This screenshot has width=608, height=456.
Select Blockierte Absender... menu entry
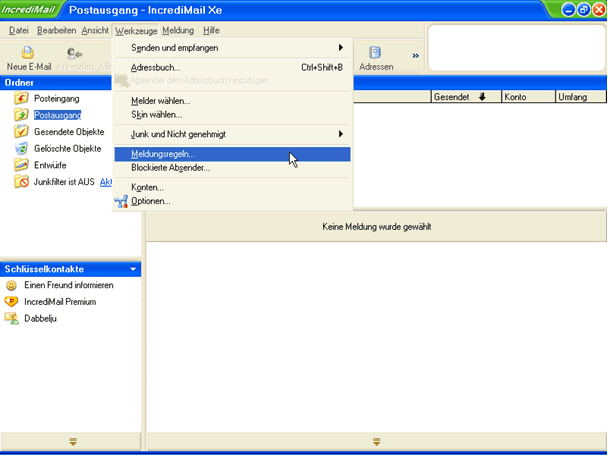pos(233,168)
